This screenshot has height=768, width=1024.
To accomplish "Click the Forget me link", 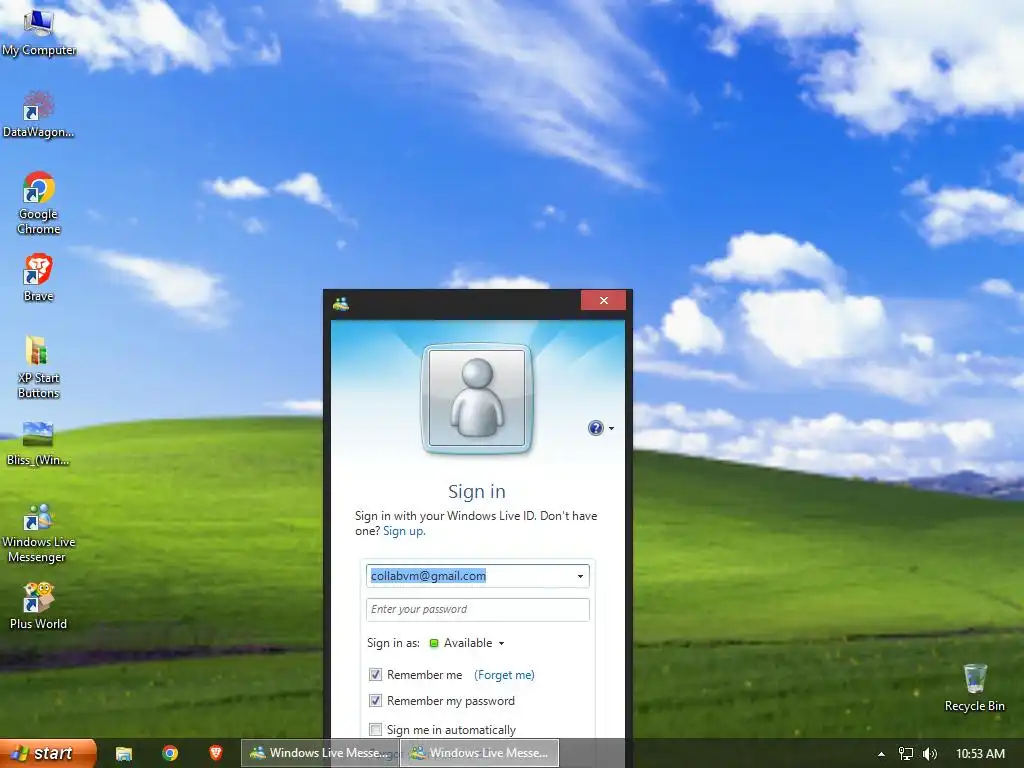I will point(504,675).
